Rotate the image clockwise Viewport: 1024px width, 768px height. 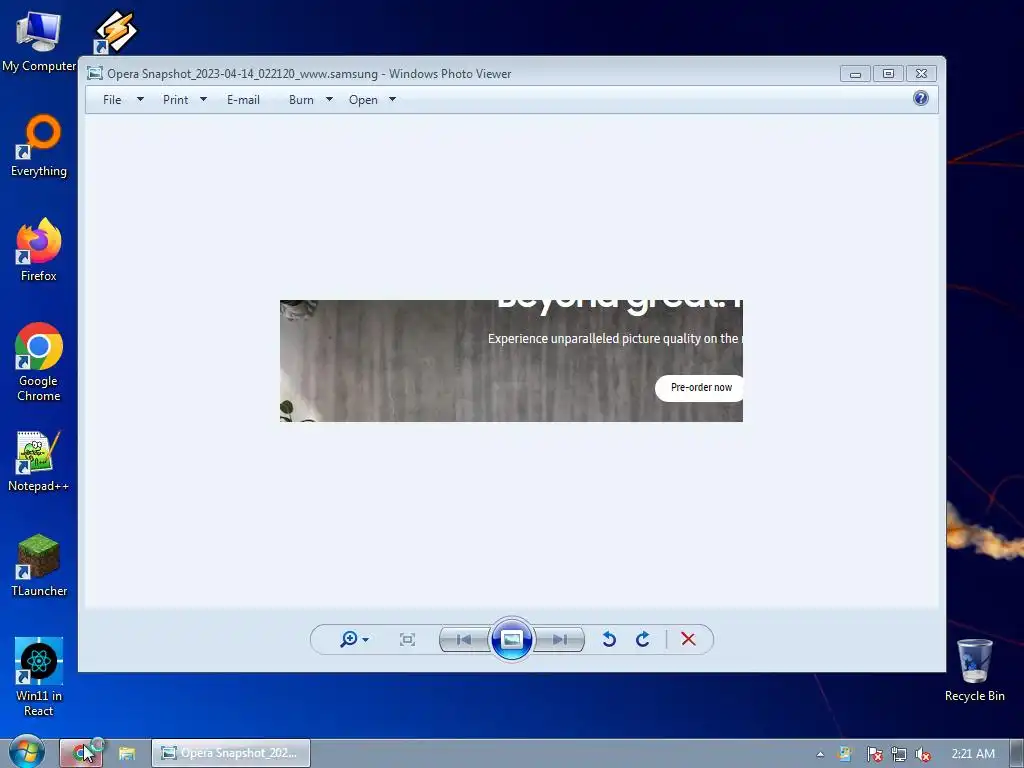643,639
